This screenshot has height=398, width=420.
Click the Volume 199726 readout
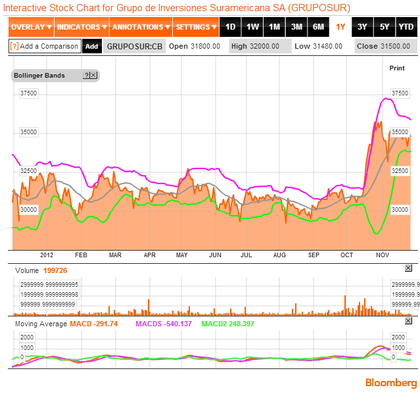tap(41, 270)
